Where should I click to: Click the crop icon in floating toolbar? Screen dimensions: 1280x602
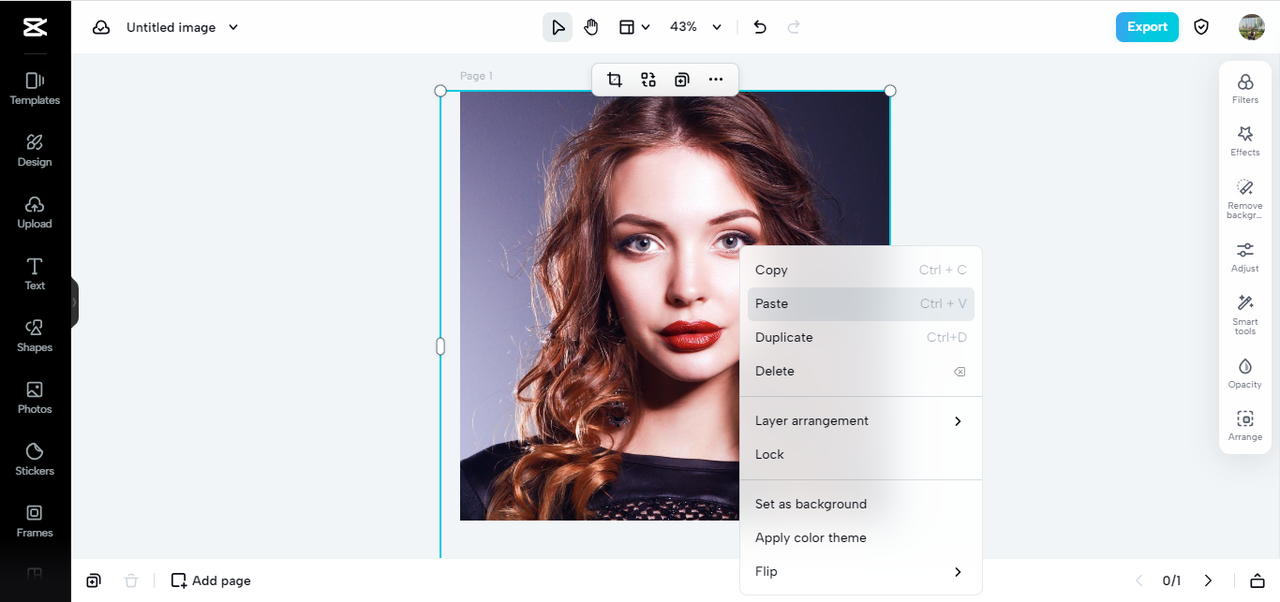615,79
